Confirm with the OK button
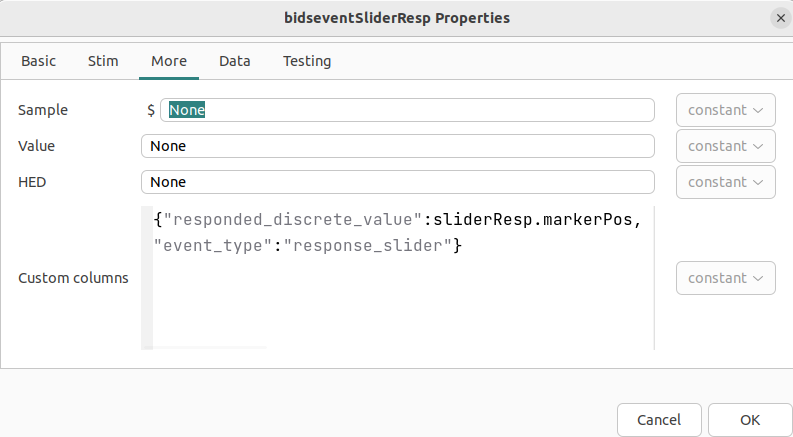This screenshot has height=437, width=793. [x=750, y=420]
